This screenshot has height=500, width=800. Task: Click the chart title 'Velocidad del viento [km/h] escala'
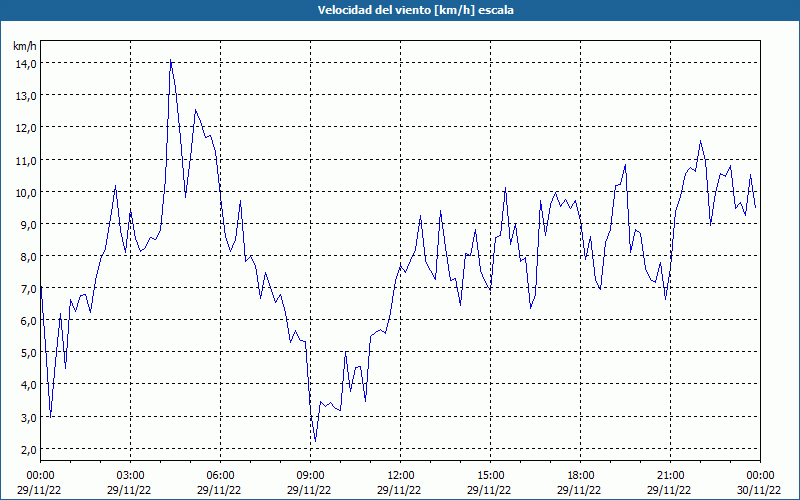(x=415, y=10)
